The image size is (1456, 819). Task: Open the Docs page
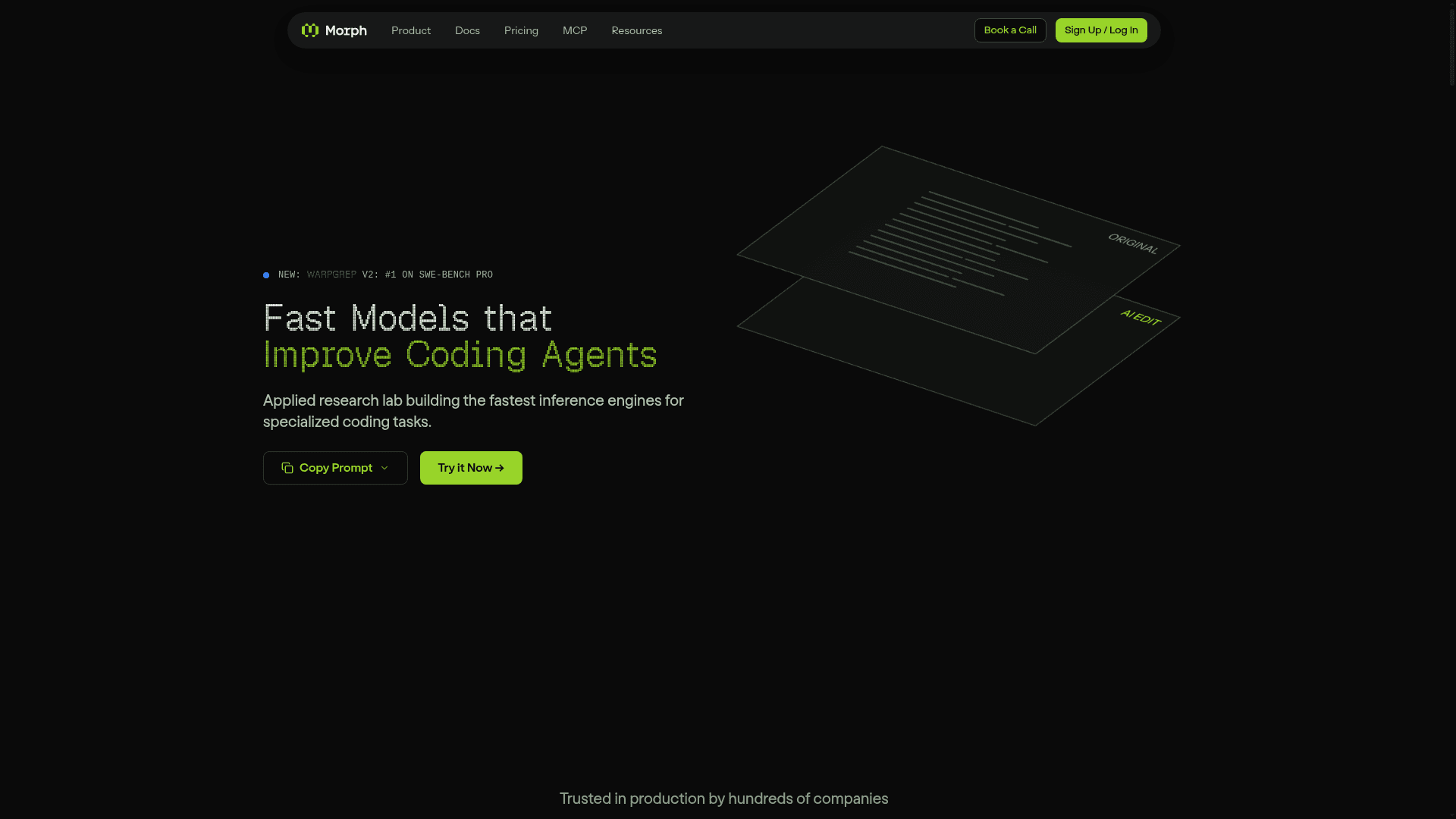click(x=467, y=30)
